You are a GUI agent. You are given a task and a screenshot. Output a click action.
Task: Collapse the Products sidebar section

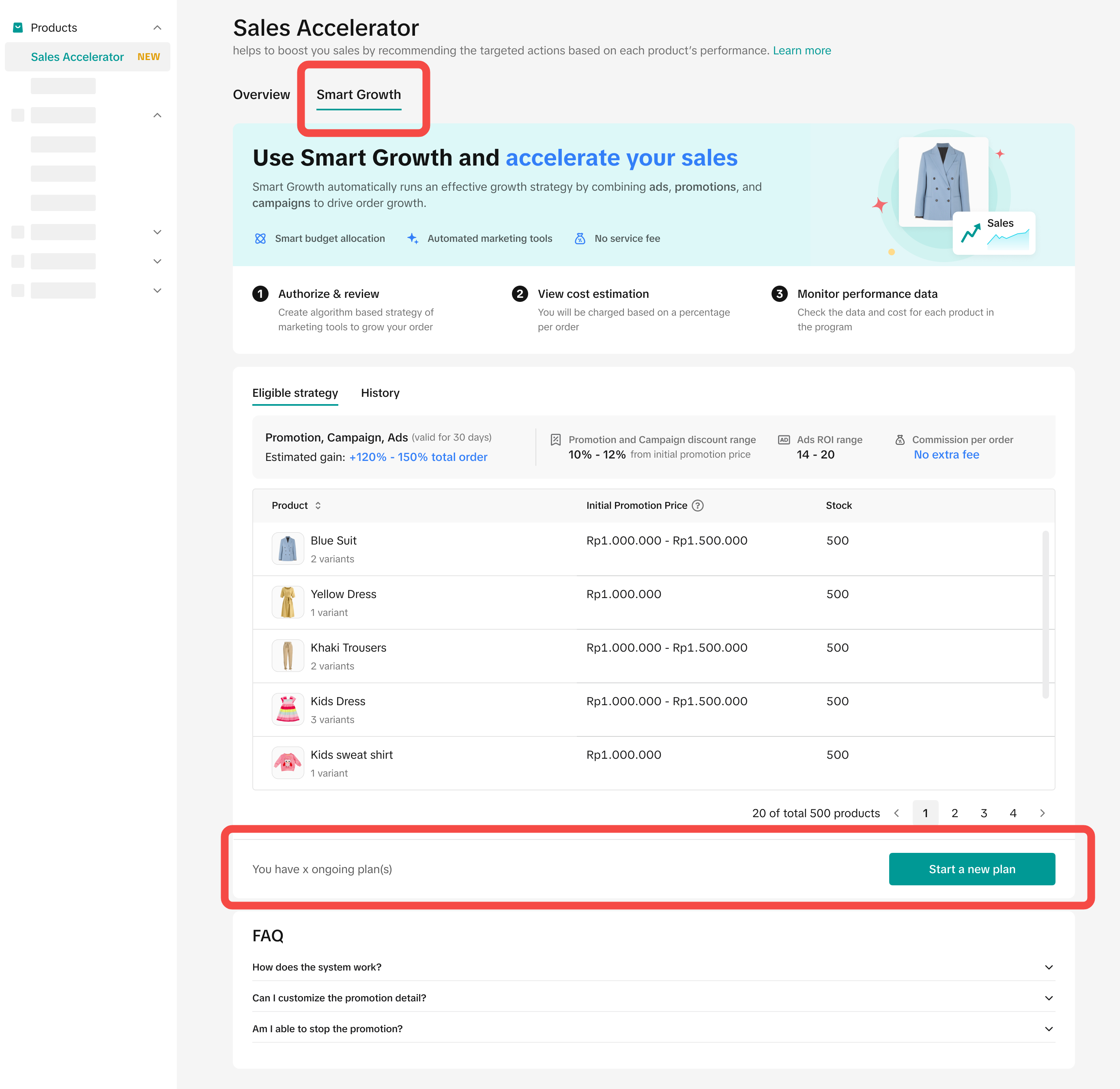(157, 28)
